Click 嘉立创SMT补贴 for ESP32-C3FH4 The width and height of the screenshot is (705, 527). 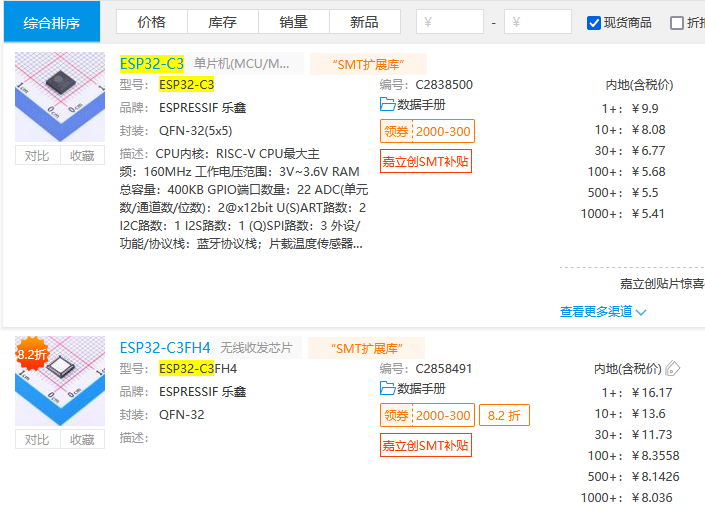click(x=426, y=445)
